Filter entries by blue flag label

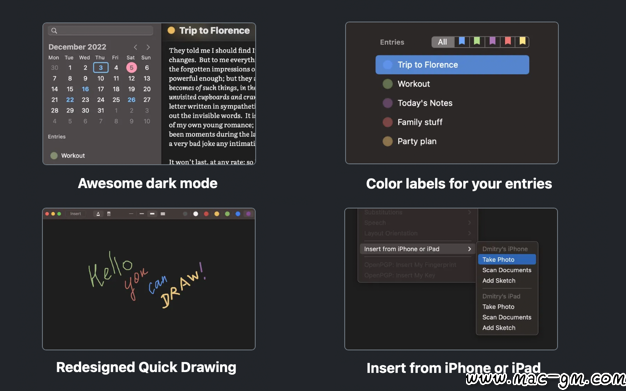click(x=462, y=41)
